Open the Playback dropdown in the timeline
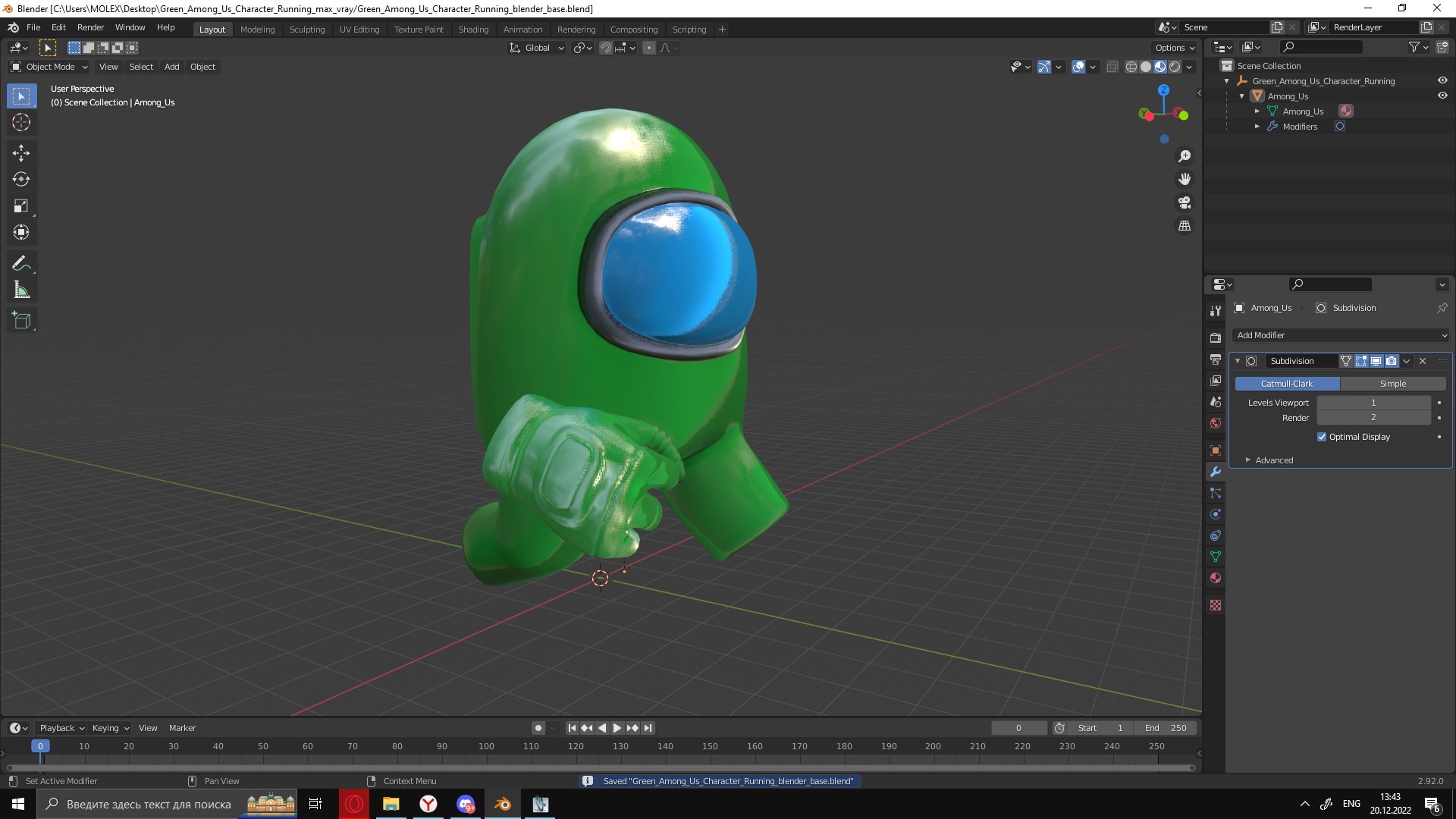 coord(61,728)
